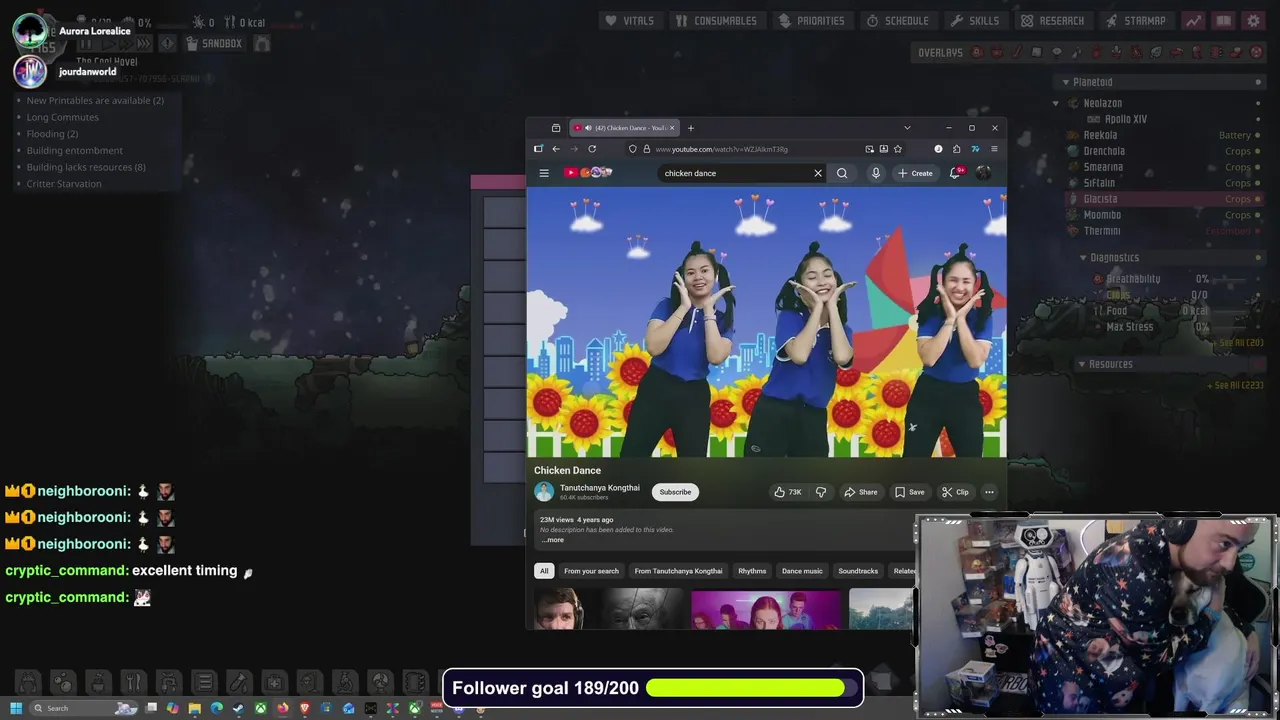Clip the Chicken Dance video
Image resolution: width=1280 pixels, height=720 pixels.
[x=955, y=492]
